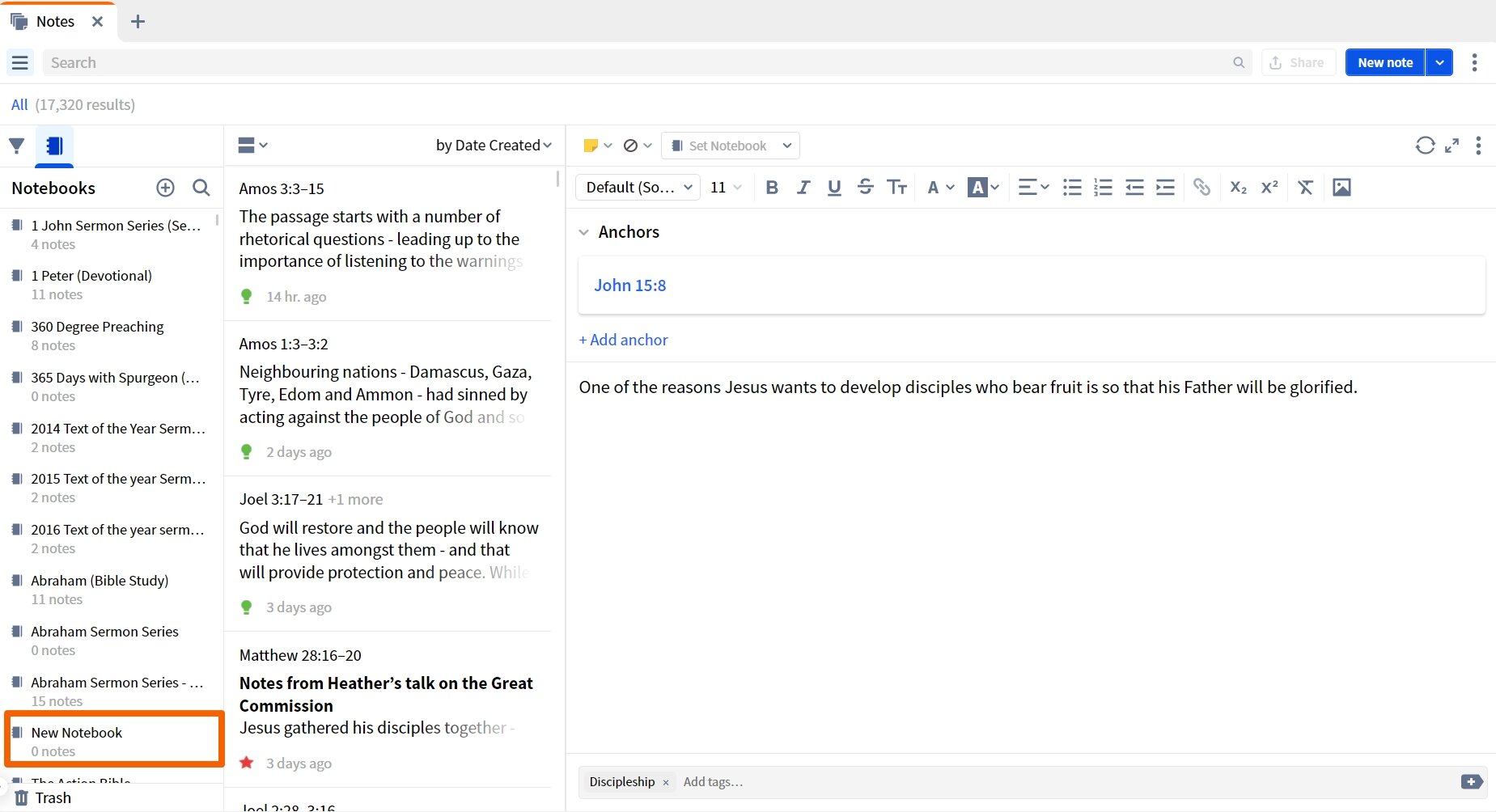Click the add tag icon at right
This screenshot has height=812, width=1496.
(1471, 781)
